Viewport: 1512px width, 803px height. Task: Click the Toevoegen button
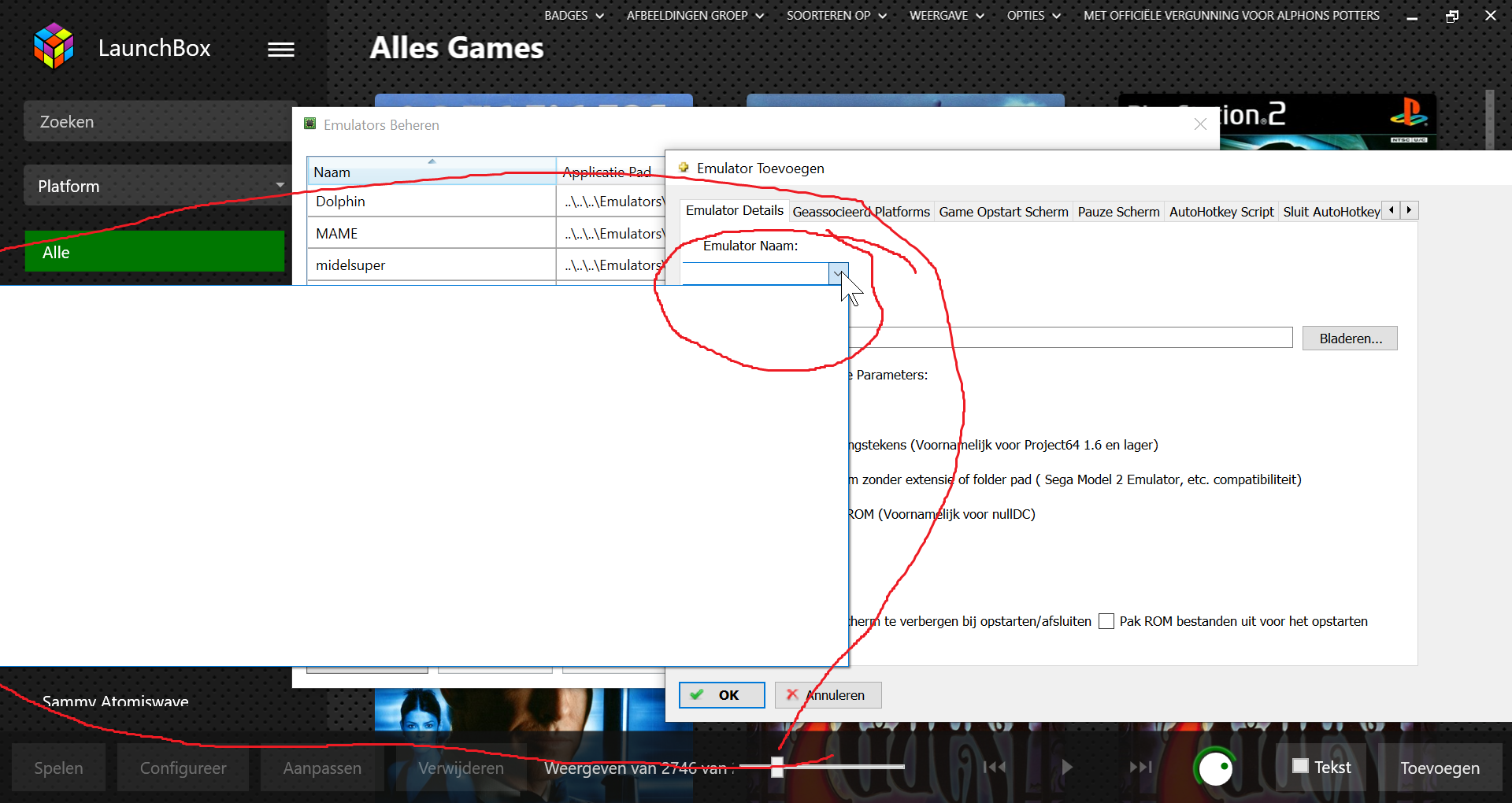(1440, 768)
